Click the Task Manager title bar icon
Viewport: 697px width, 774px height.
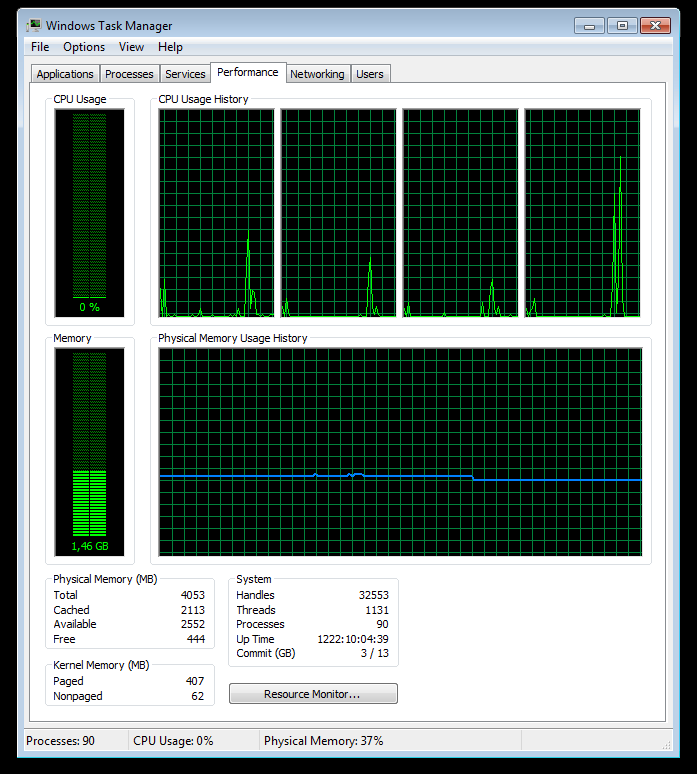tap(34, 25)
